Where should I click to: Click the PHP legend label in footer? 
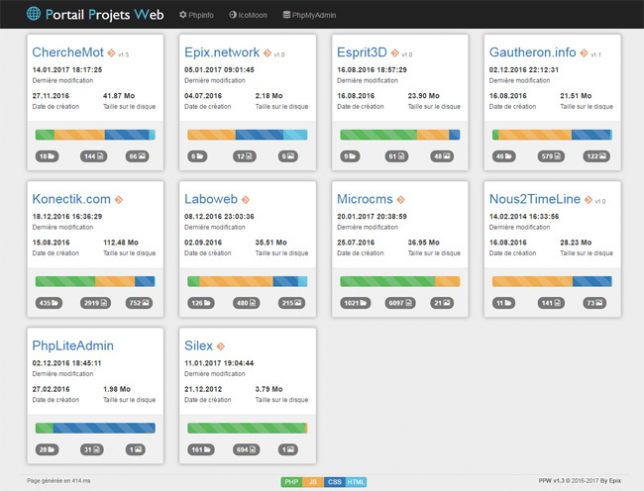pyautogui.click(x=292, y=482)
